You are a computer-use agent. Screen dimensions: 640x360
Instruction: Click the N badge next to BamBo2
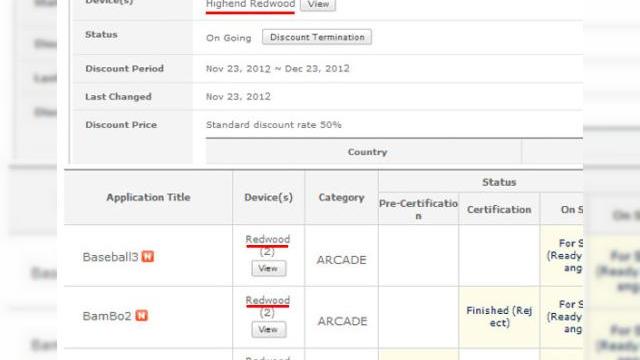142,316
